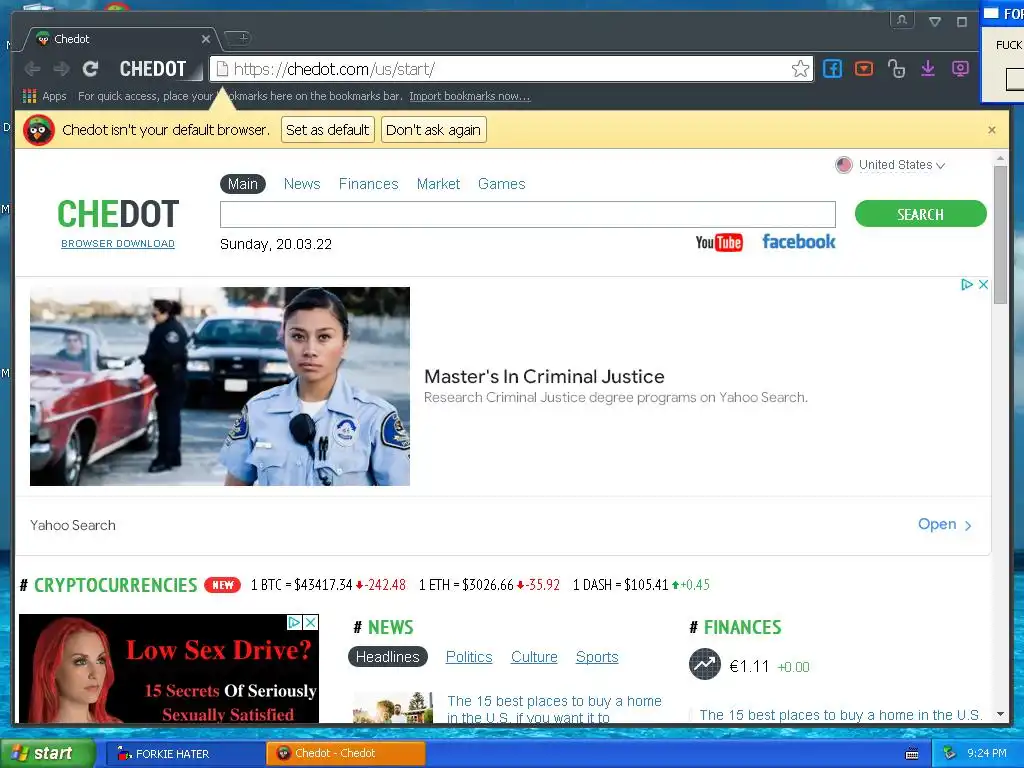Click Open on the Yahoo Search ad

945,524
